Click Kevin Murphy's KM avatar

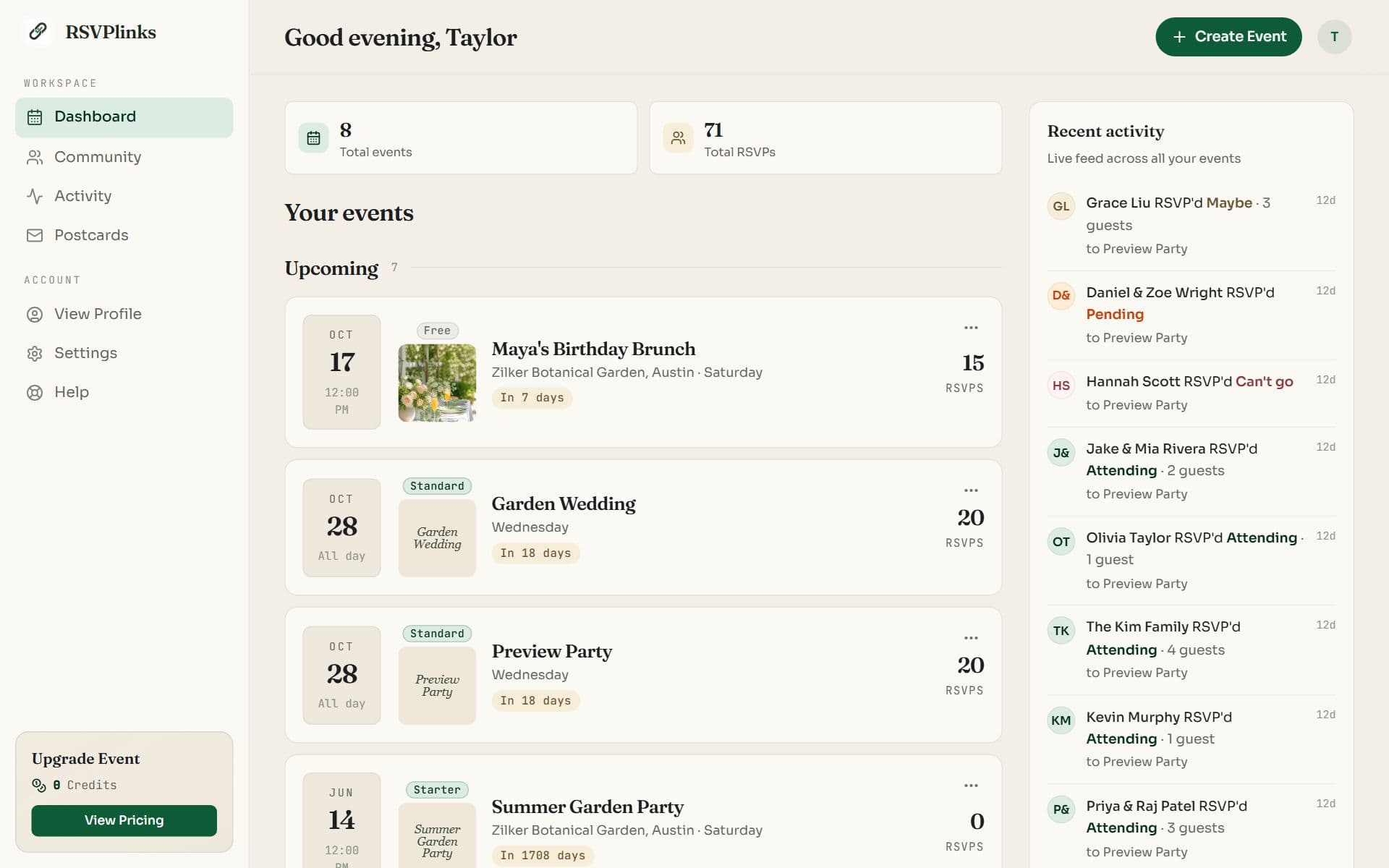coord(1061,720)
